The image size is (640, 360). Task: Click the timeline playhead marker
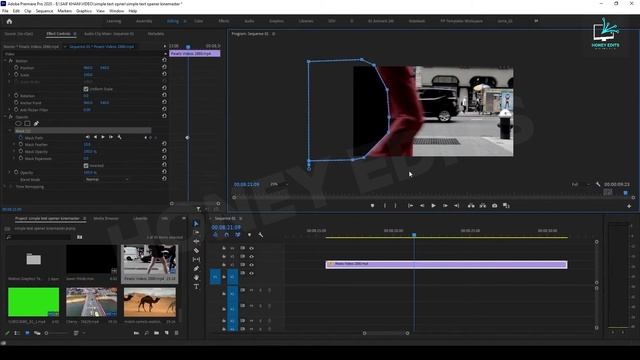[x=414, y=235]
